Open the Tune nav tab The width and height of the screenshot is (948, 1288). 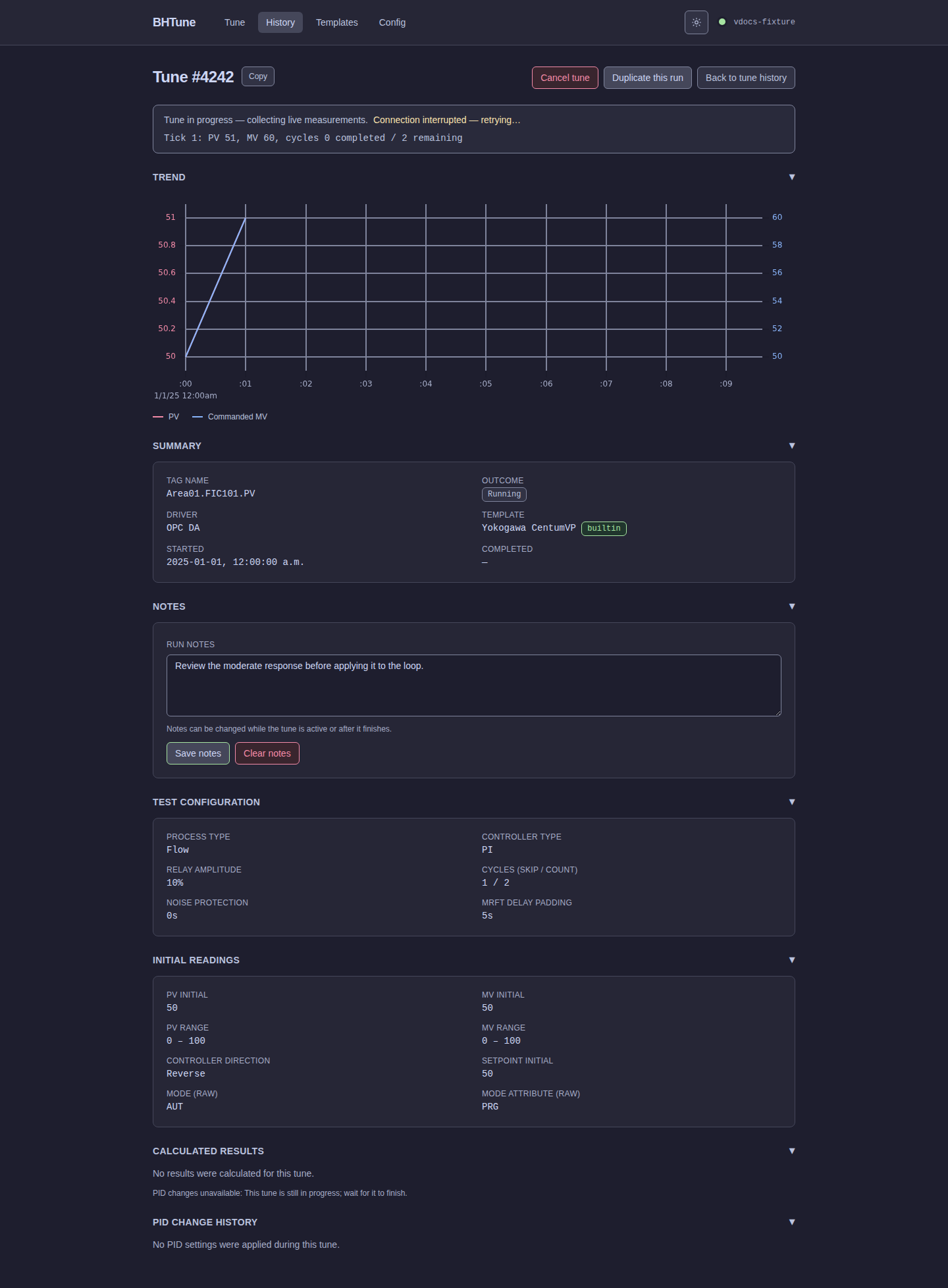point(234,22)
